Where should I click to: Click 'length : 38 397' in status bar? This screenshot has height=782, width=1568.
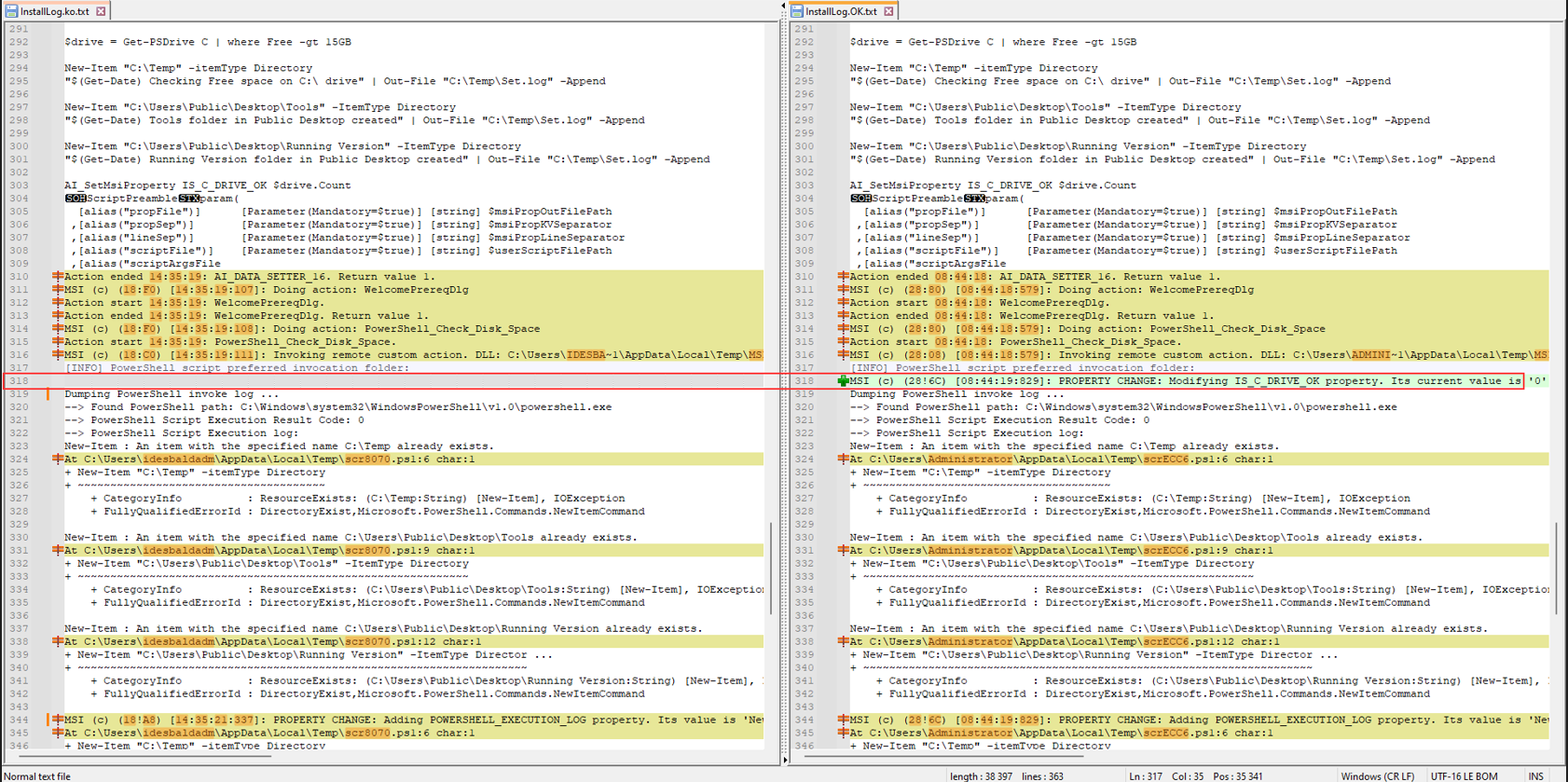coord(981,775)
